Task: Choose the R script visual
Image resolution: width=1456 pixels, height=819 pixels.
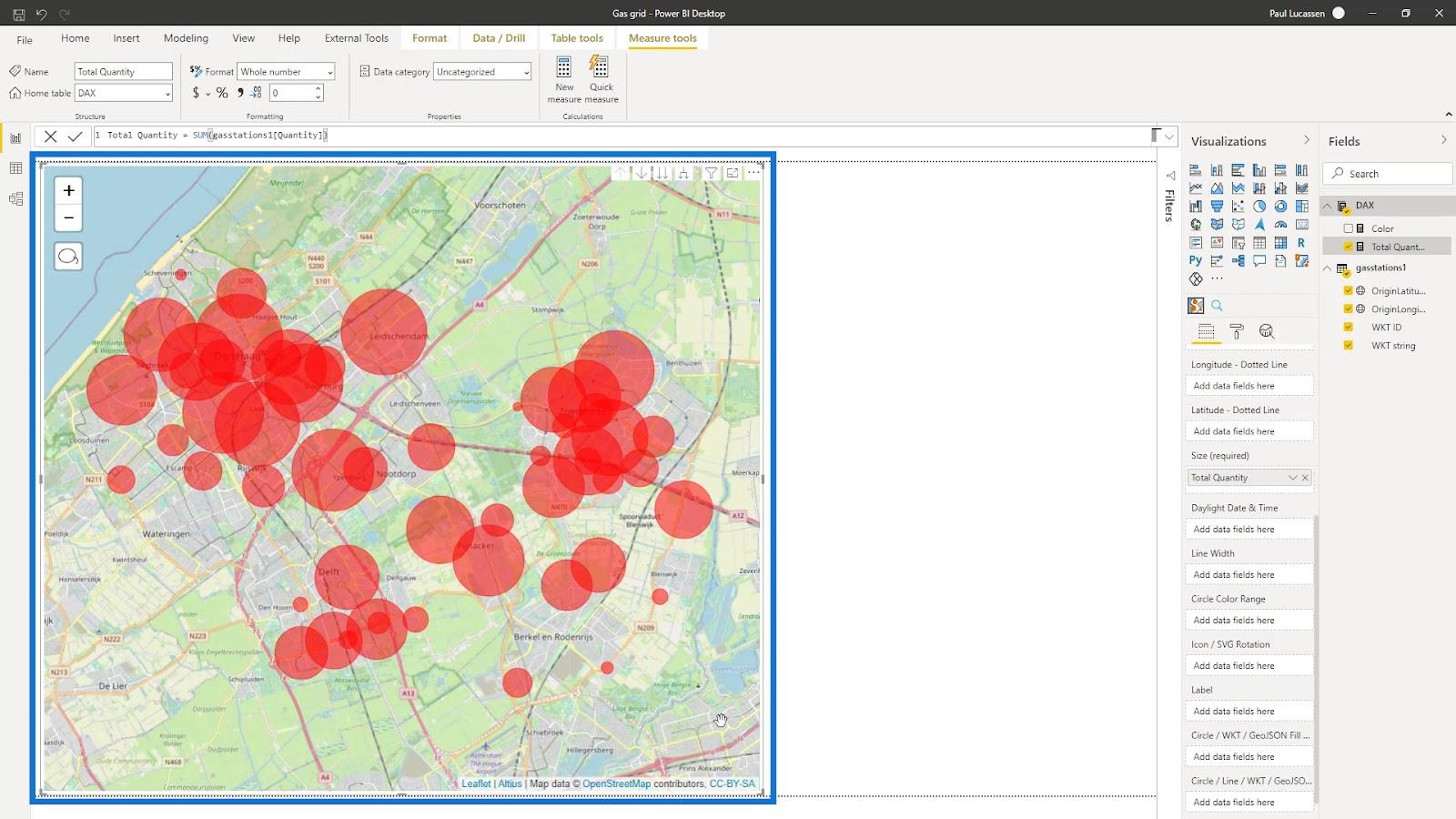Action: (x=1302, y=243)
